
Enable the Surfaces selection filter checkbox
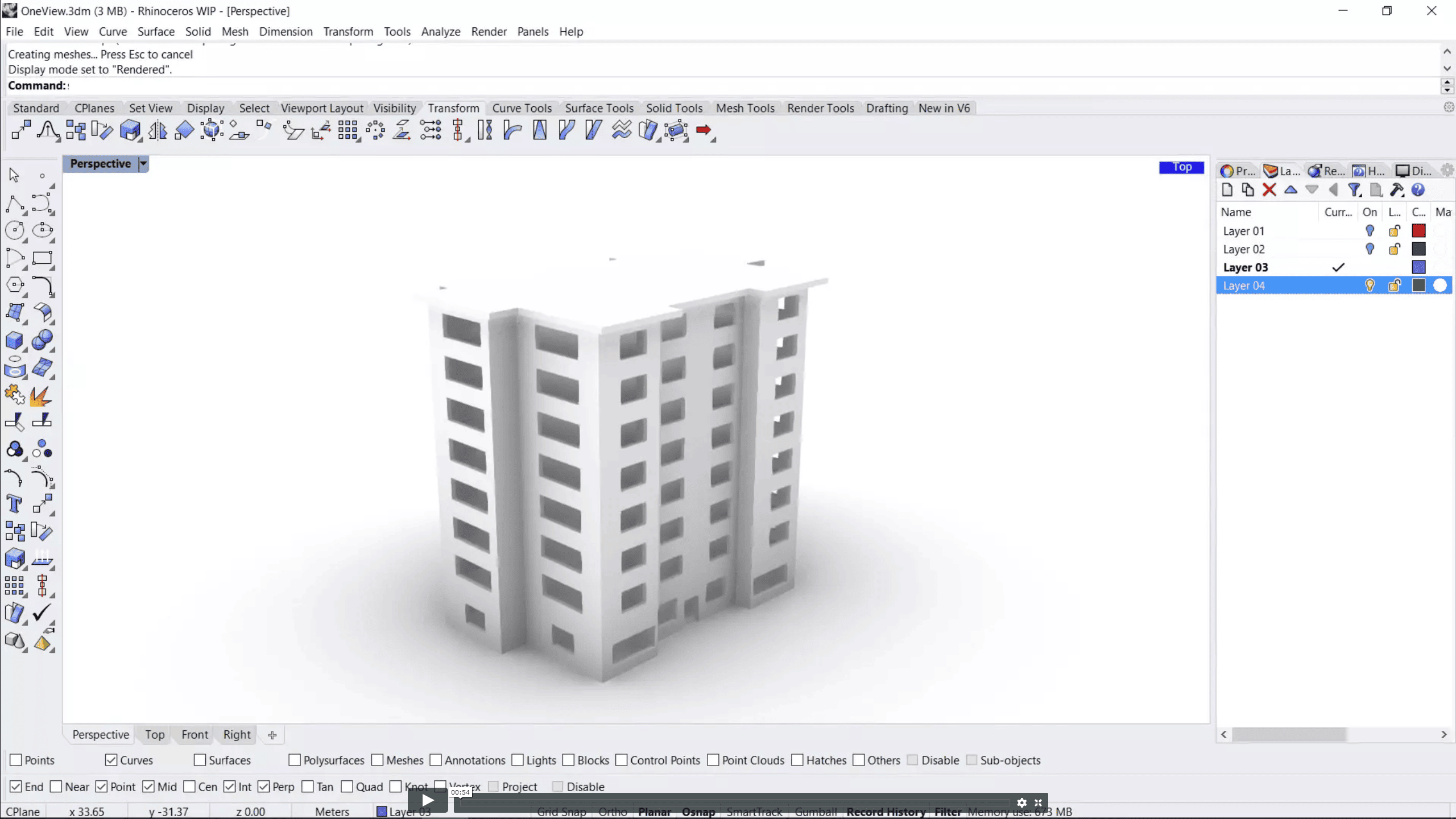click(x=200, y=760)
